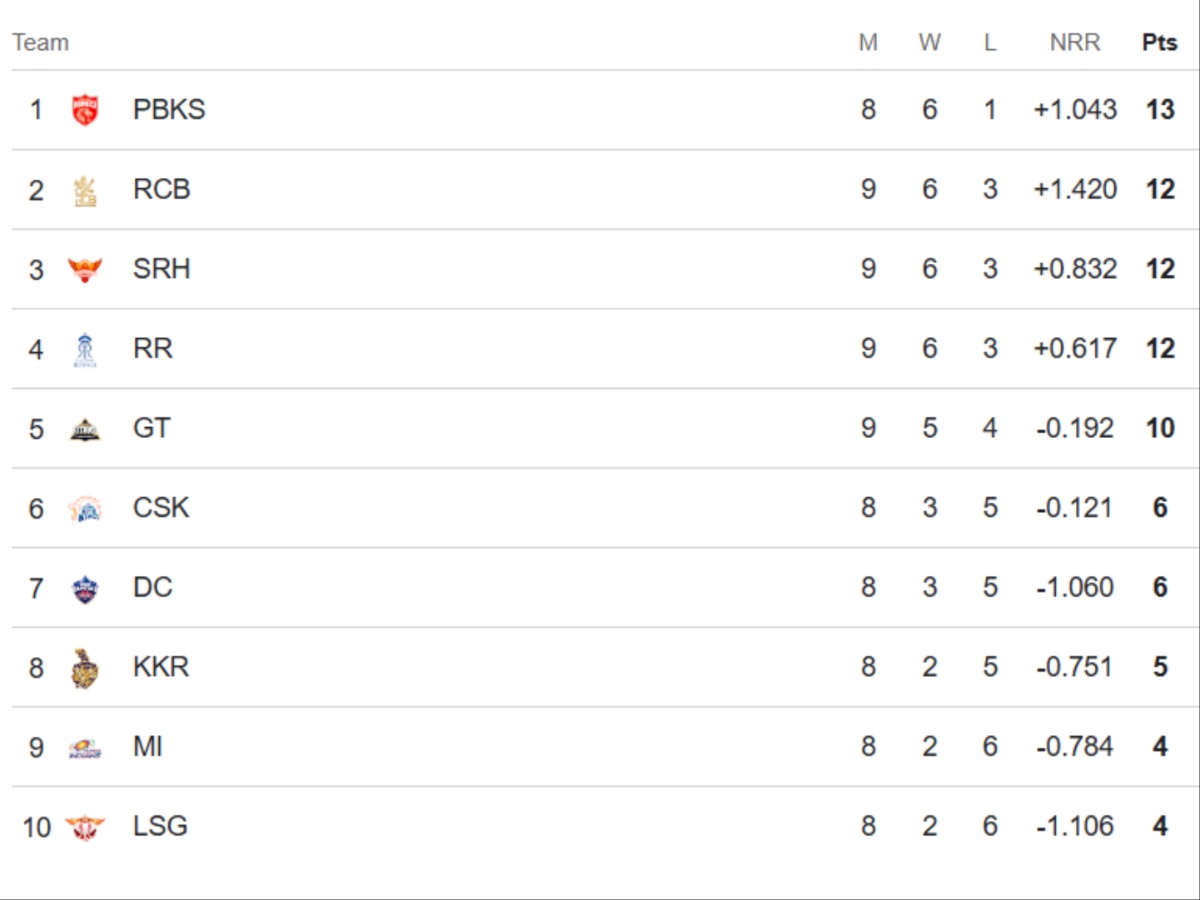1200x900 pixels.
Task: Click the MI team logo icon
Action: click(85, 747)
